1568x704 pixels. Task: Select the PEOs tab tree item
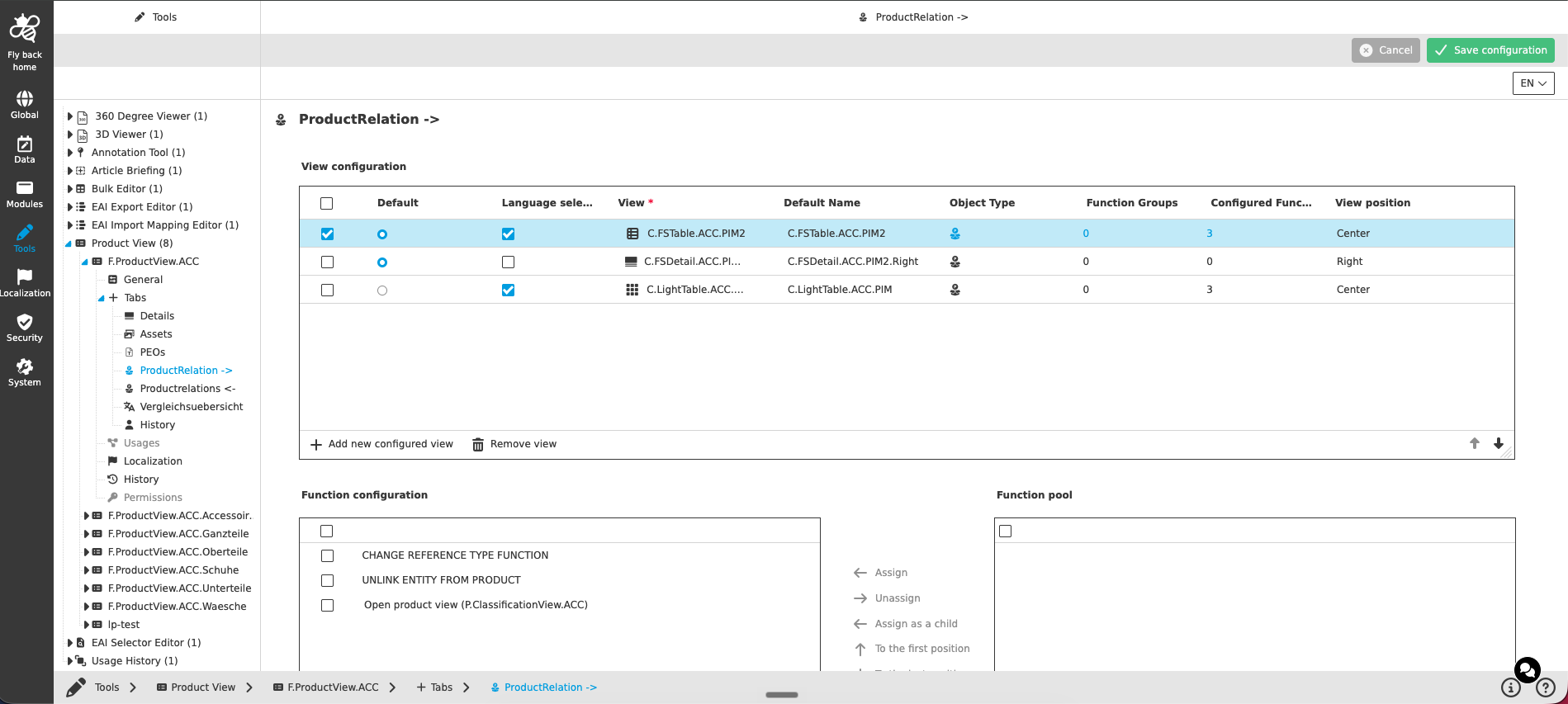pyautogui.click(x=152, y=352)
